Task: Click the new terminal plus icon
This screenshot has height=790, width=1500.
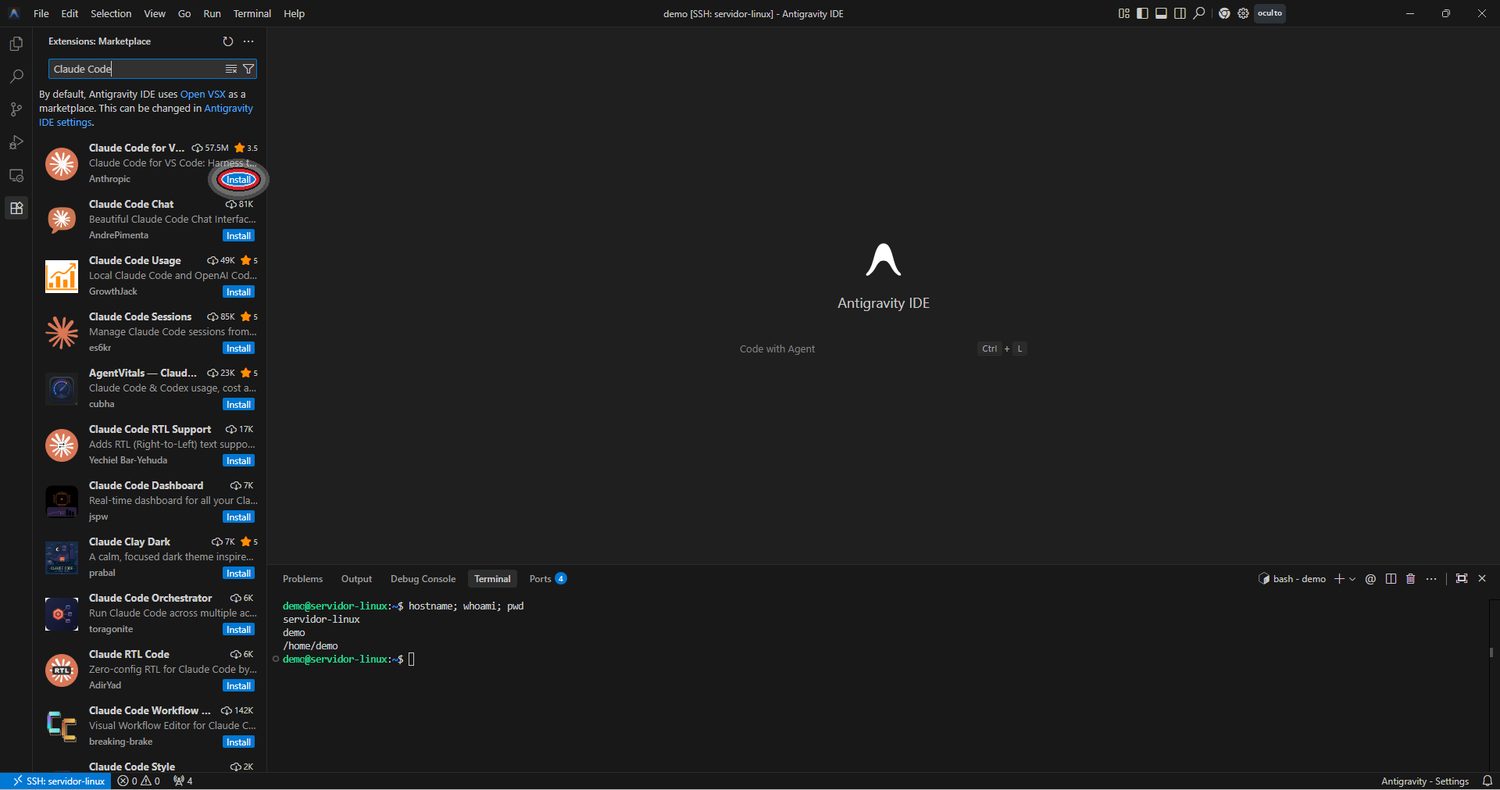Action: 1340,579
